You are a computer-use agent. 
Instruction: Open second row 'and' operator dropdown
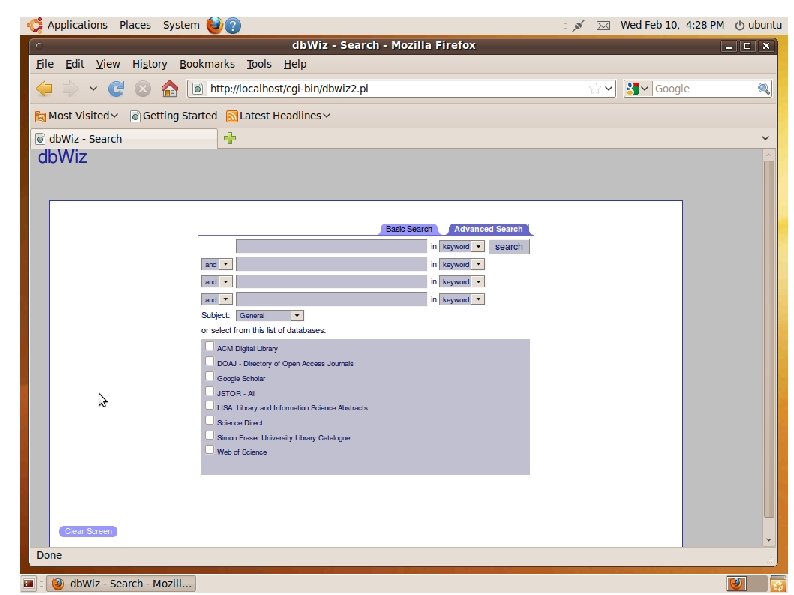(217, 264)
